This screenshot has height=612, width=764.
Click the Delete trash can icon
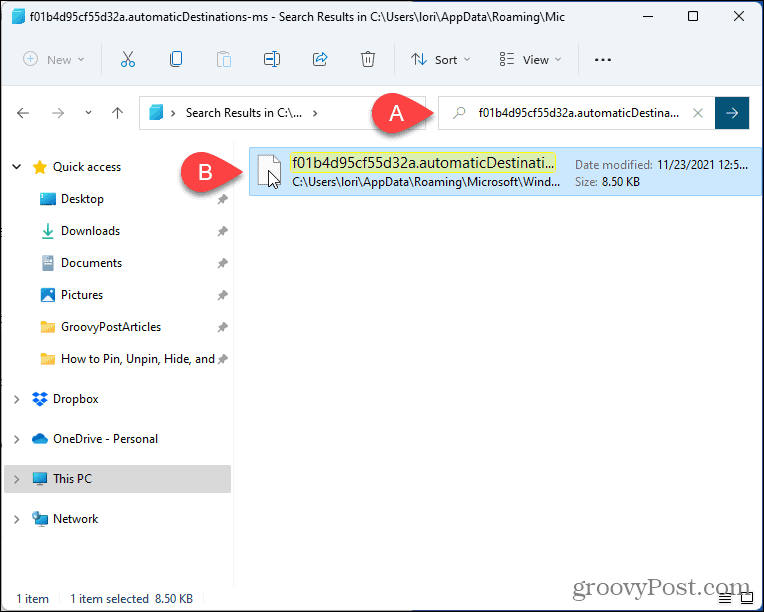point(367,59)
